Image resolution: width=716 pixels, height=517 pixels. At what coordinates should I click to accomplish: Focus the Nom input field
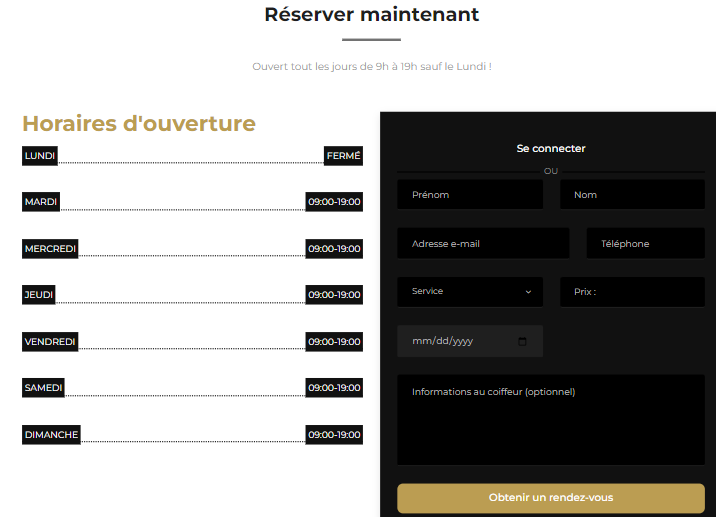[x=632, y=195]
